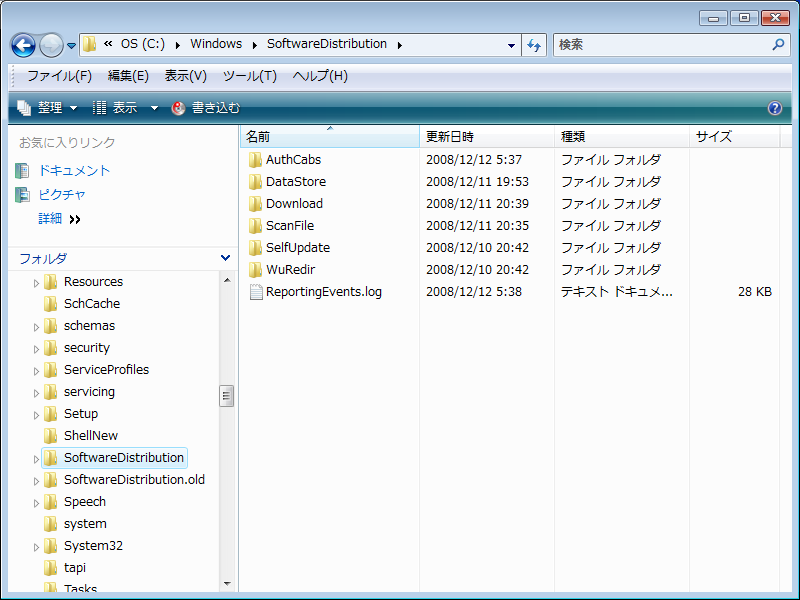Open the recent pages dropdown arrow
Image resolution: width=800 pixels, height=600 pixels.
pyautogui.click(x=71, y=46)
